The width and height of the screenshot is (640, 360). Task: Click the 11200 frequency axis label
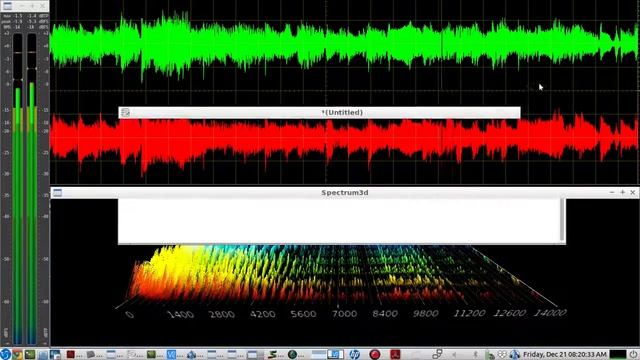pyautogui.click(x=469, y=313)
